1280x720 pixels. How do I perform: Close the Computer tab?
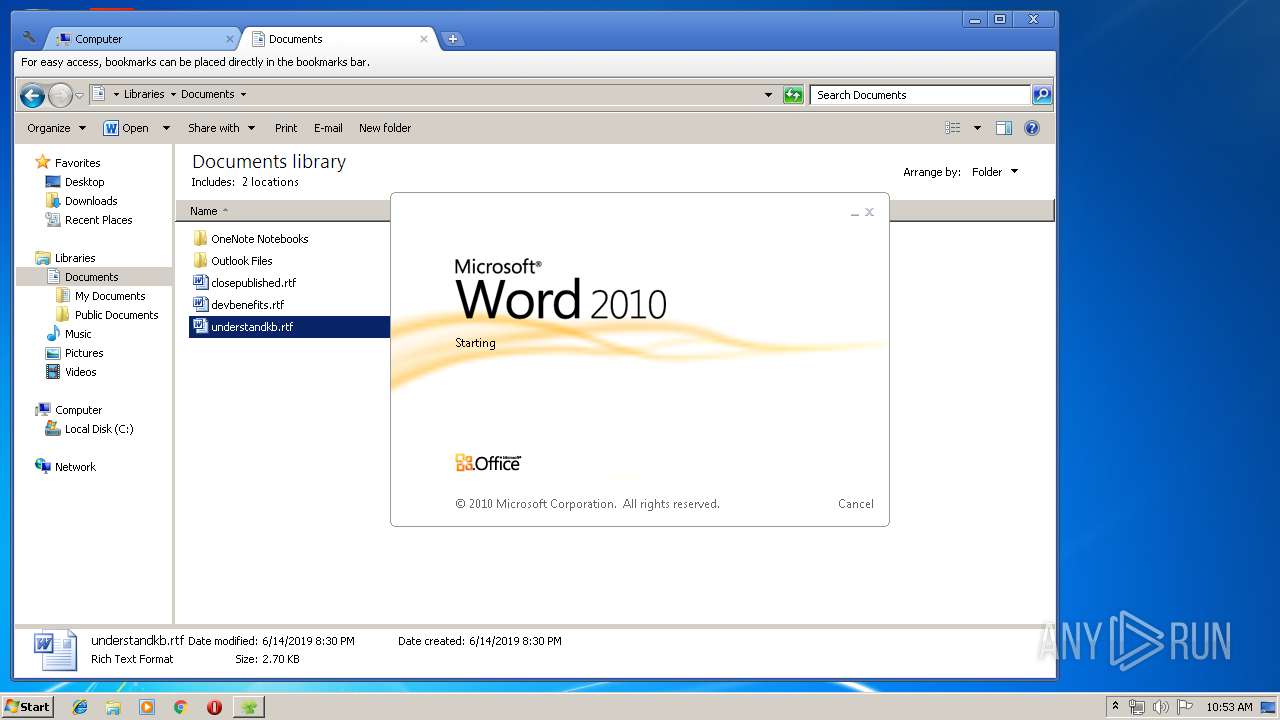coord(229,39)
